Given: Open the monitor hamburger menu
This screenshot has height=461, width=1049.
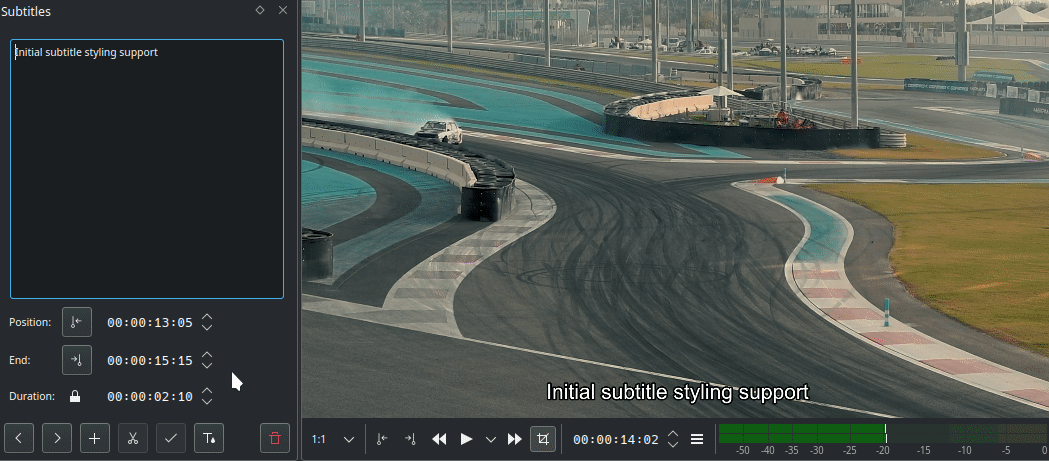Looking at the screenshot, I should 697,439.
